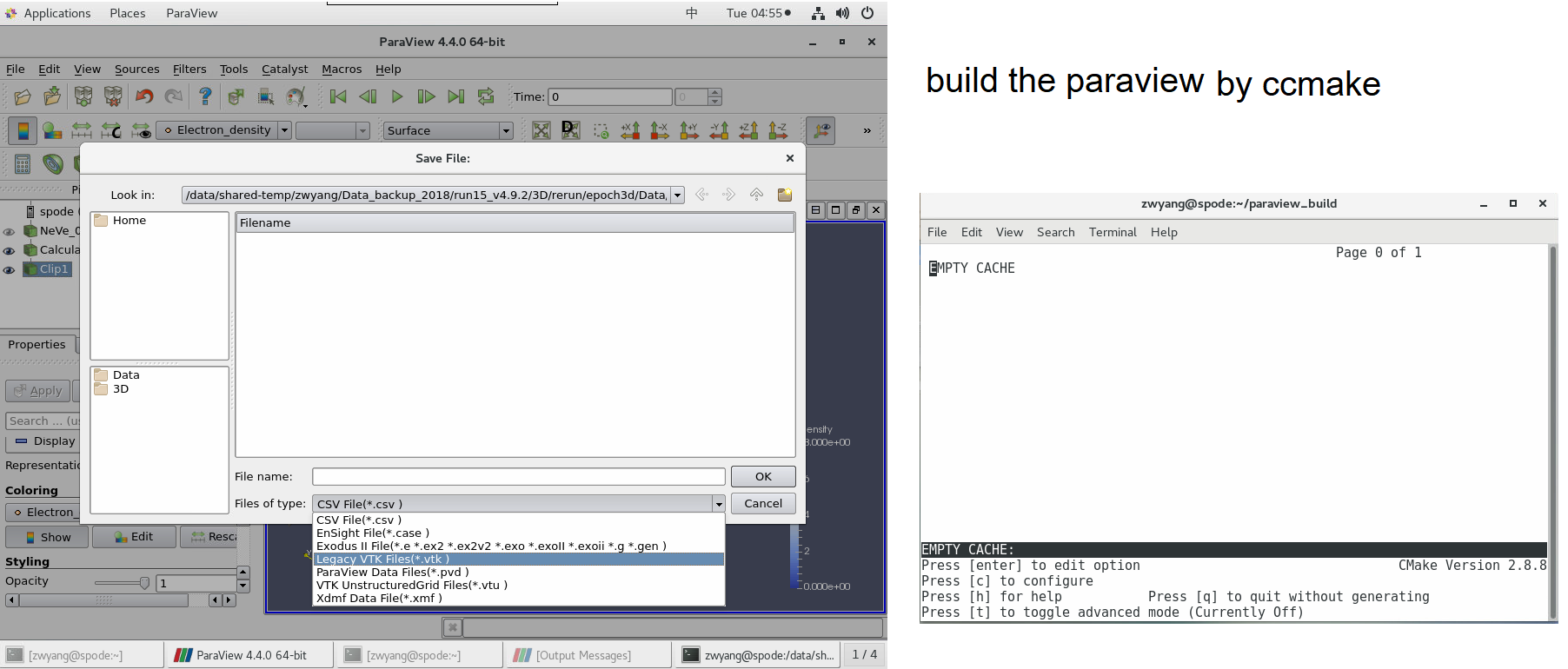Click the Edit color map button
The height and width of the screenshot is (669, 1568).
[134, 537]
